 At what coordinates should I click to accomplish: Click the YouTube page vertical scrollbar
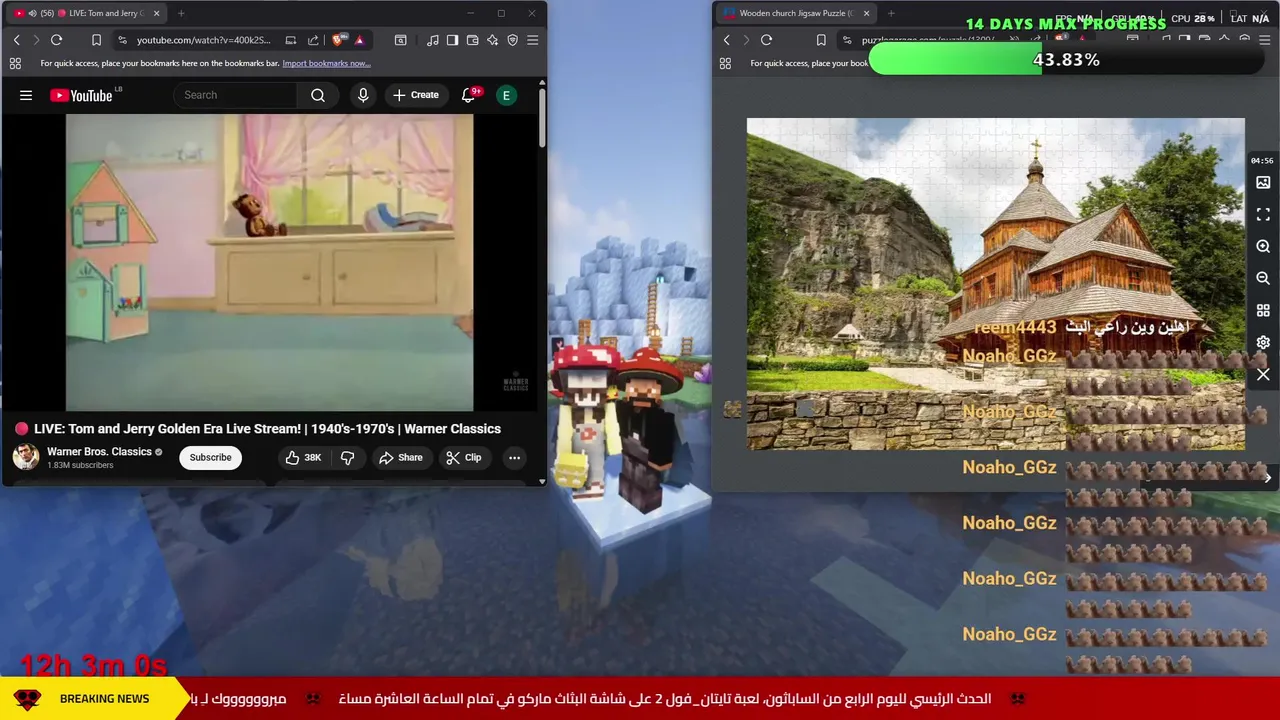[x=542, y=118]
